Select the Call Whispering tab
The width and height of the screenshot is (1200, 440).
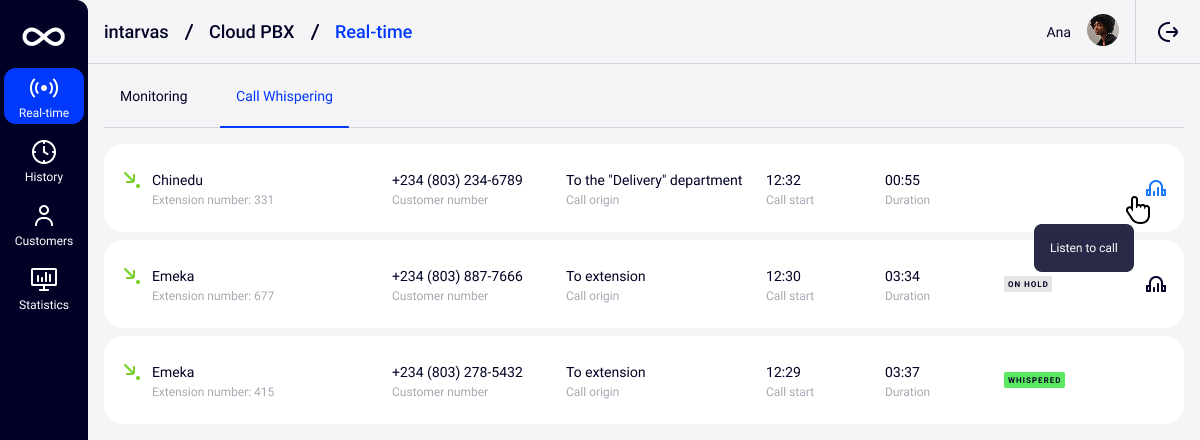pyautogui.click(x=284, y=97)
